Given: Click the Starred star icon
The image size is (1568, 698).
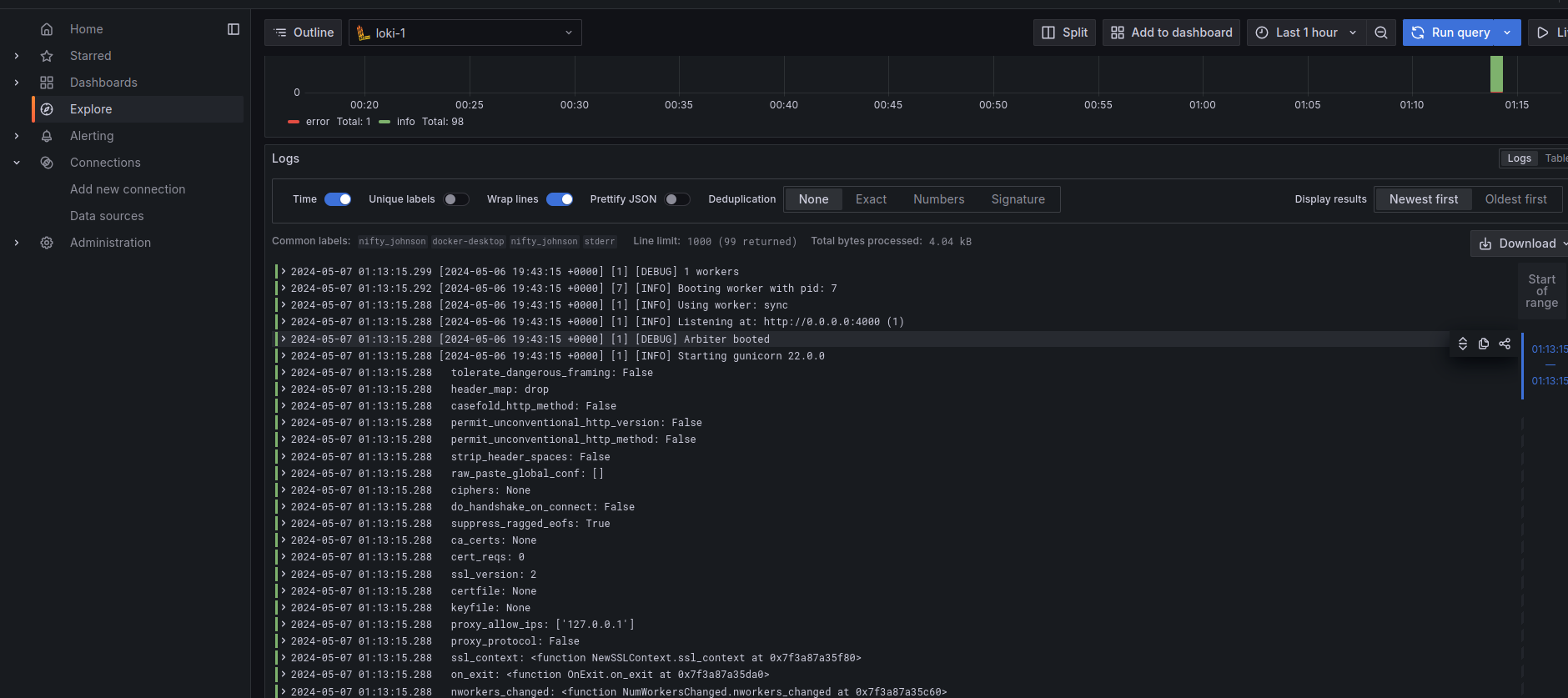Looking at the screenshot, I should (47, 56).
